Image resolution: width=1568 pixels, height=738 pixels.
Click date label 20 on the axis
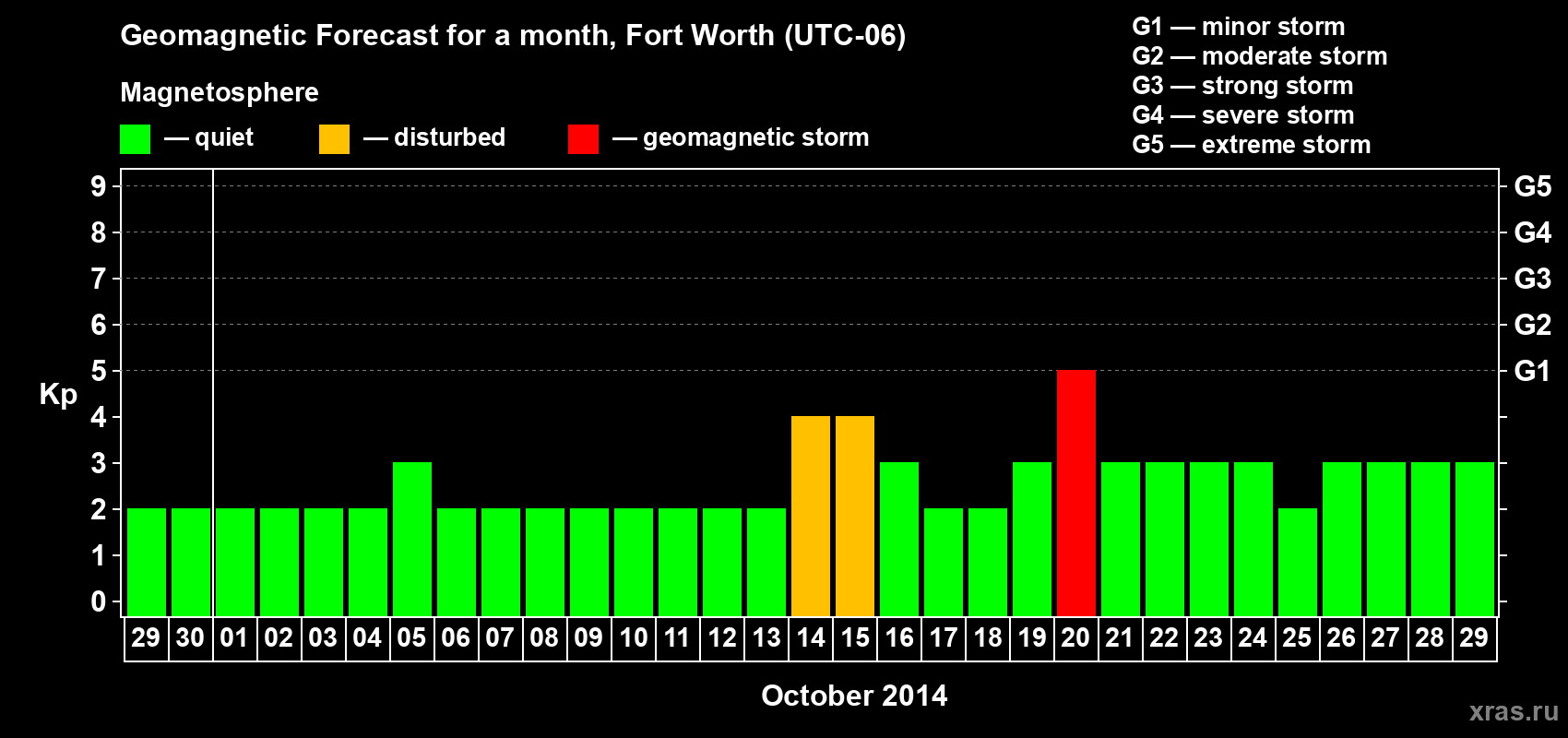1075,637
